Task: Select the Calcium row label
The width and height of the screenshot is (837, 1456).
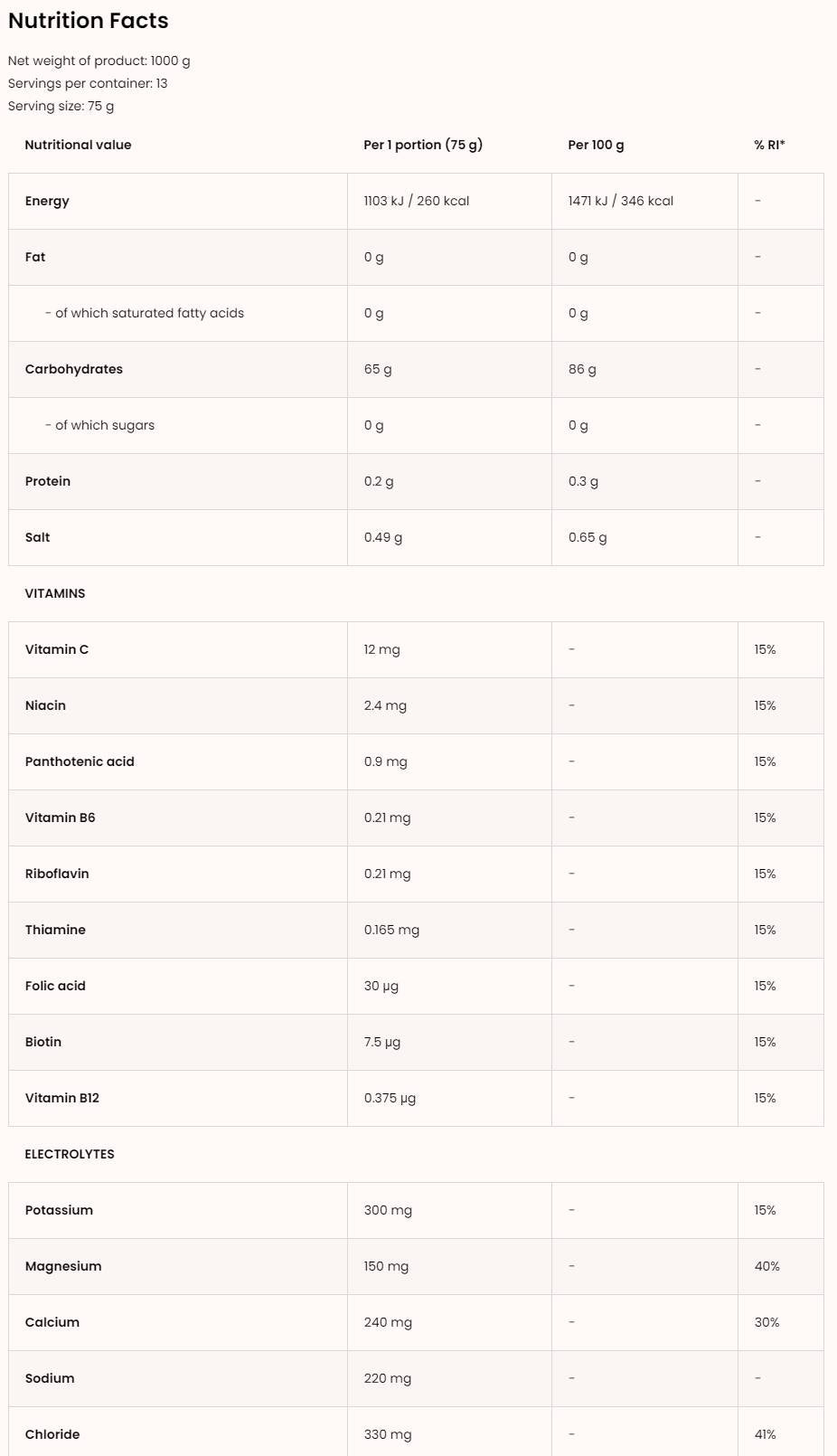Action: click(x=52, y=1322)
